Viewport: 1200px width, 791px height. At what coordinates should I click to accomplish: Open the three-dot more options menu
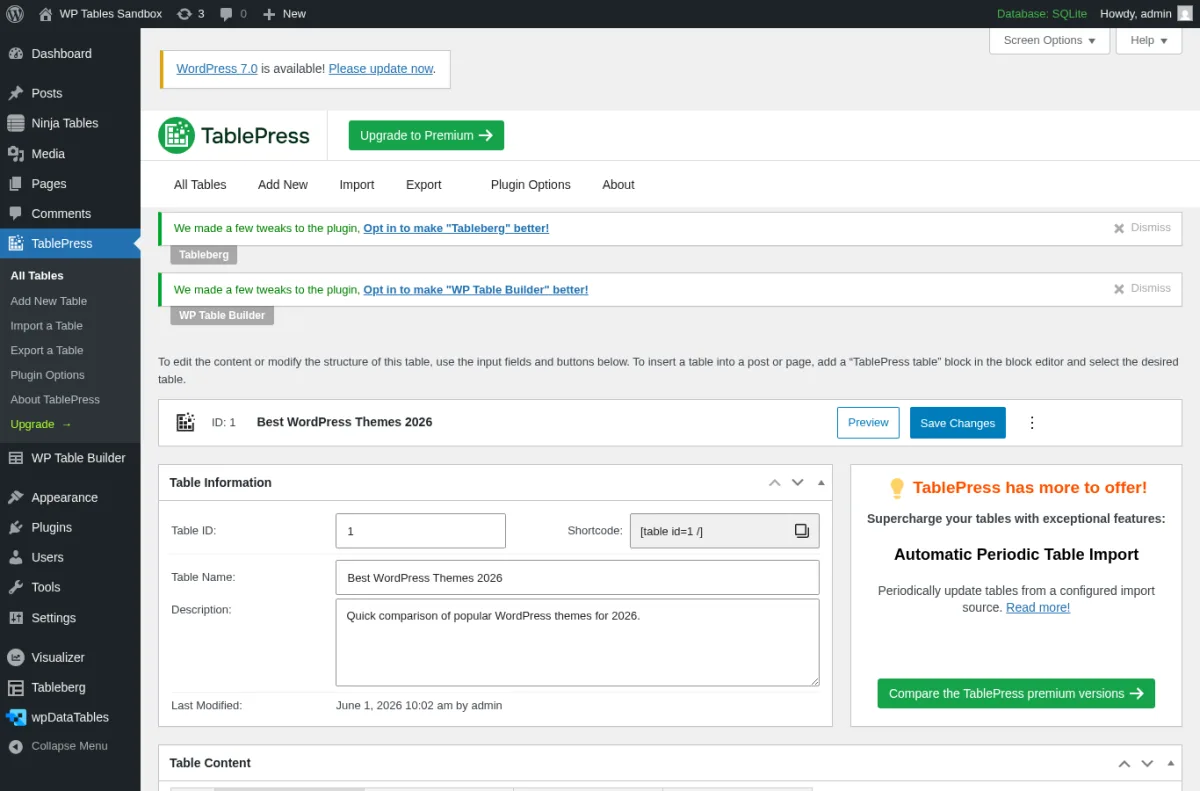coord(1032,423)
